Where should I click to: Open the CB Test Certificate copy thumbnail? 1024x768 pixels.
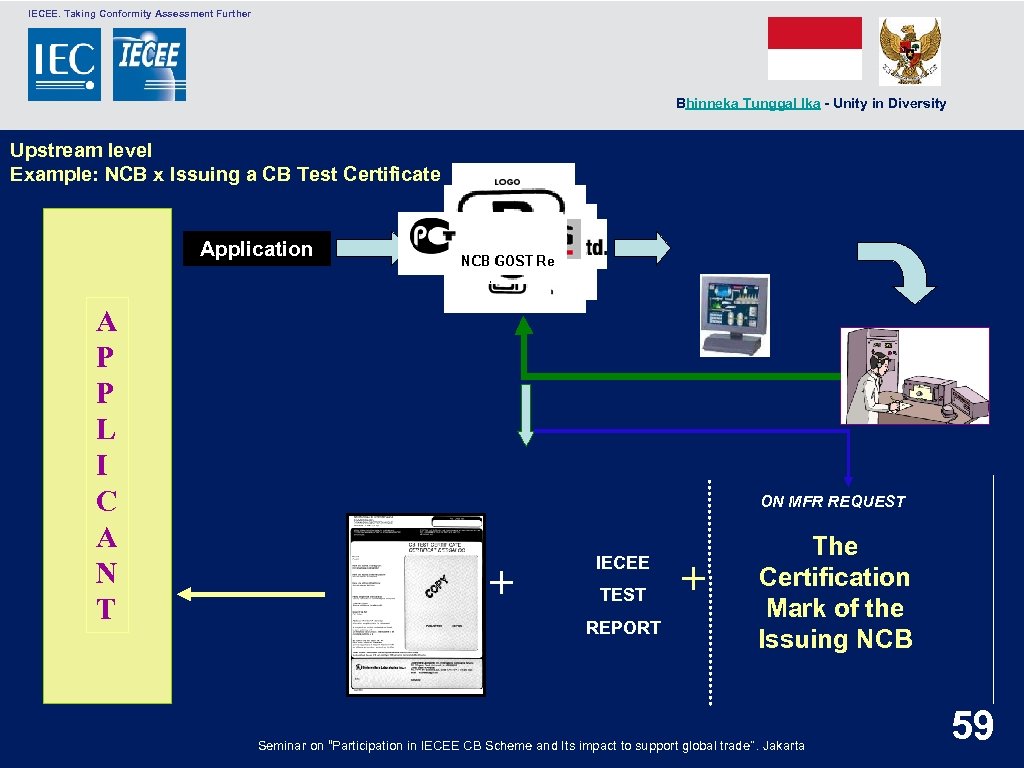click(416, 605)
